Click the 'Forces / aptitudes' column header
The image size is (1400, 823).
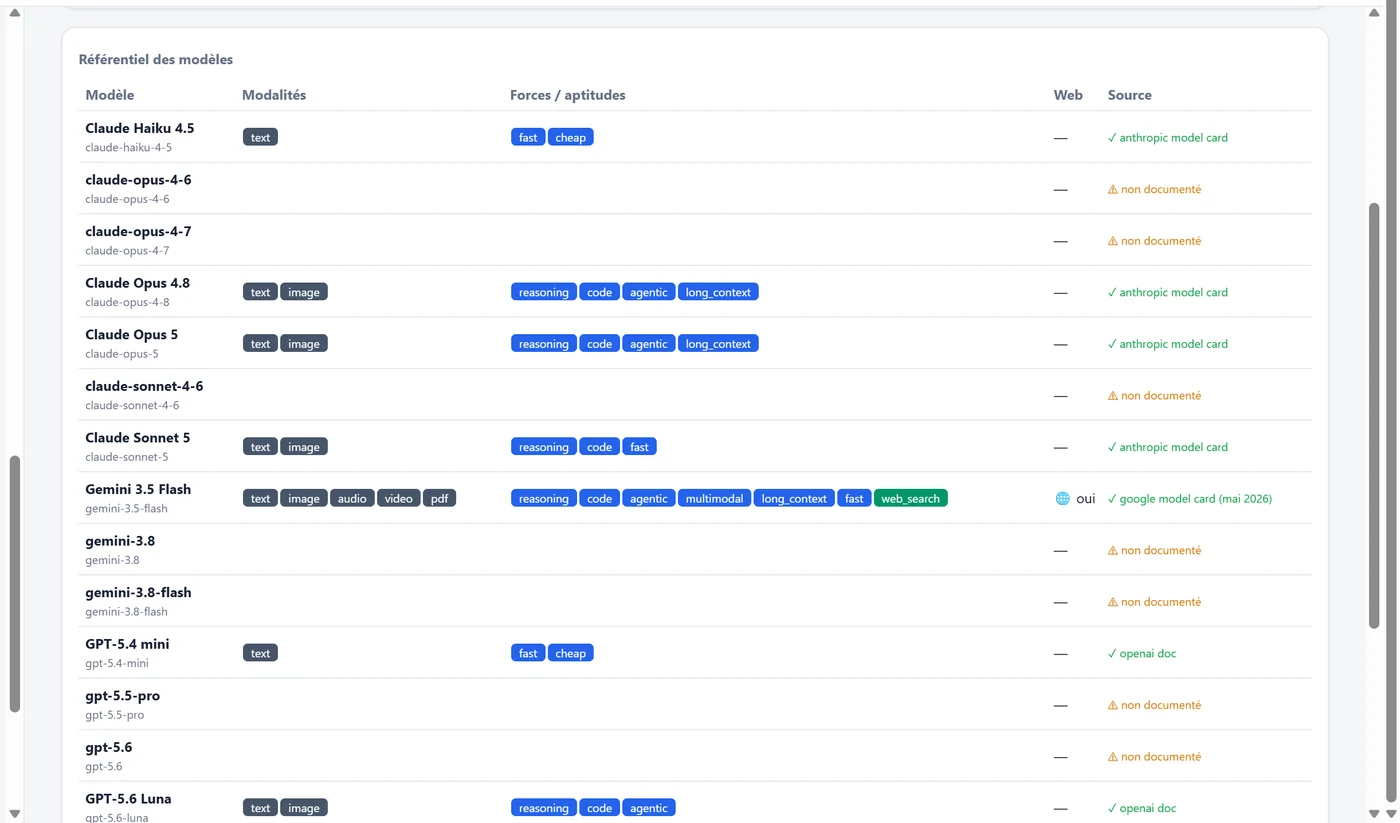tap(568, 95)
